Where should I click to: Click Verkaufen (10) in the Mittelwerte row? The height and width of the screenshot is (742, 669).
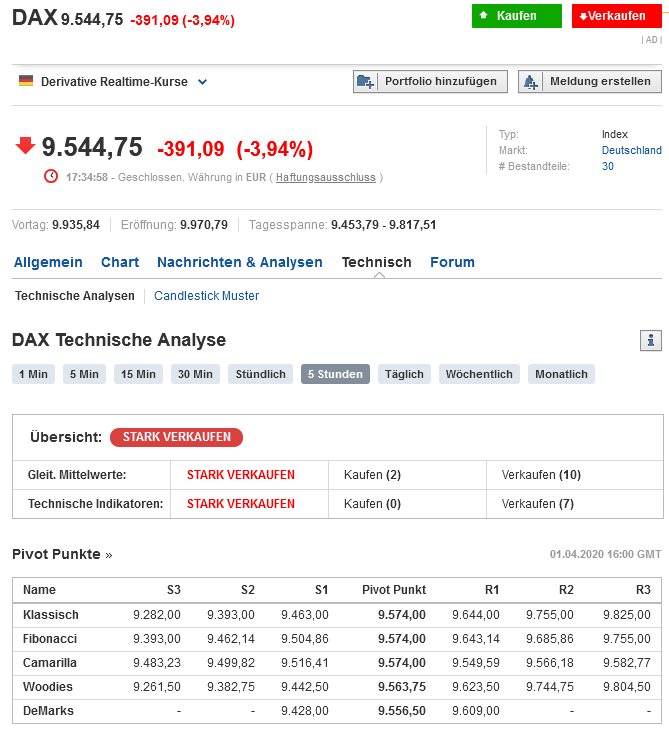[541, 475]
